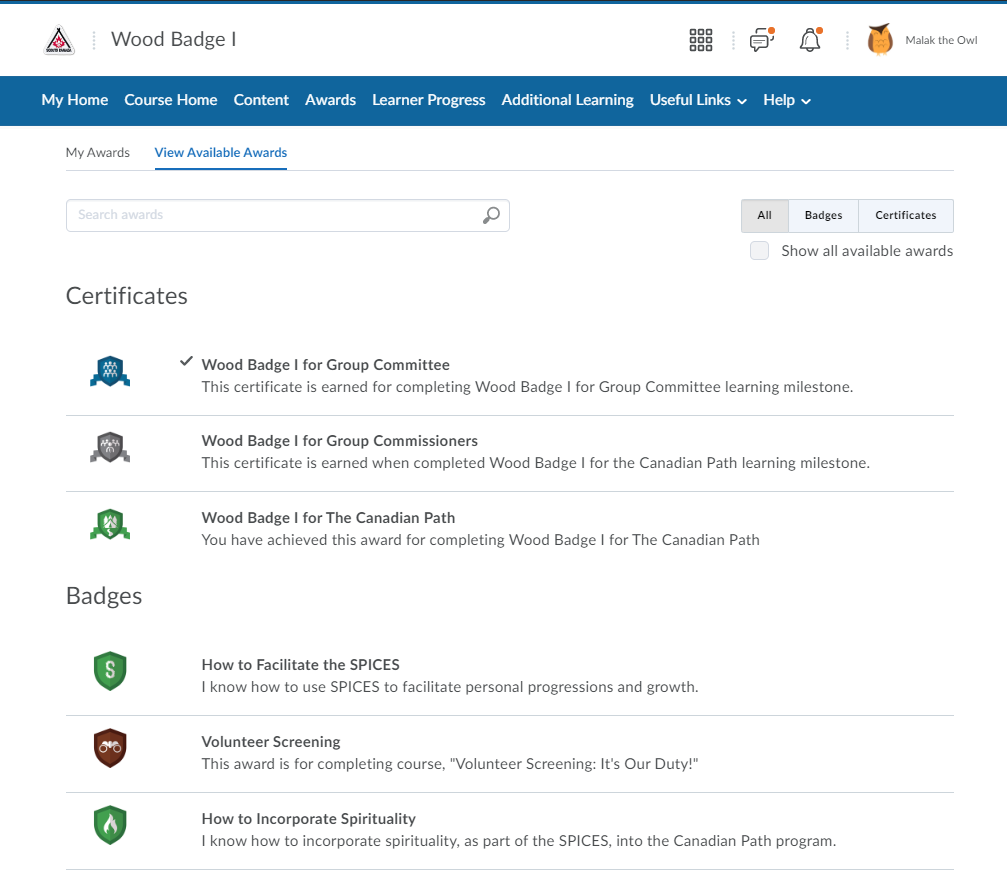Screen dimensions: 1007x876
Task: Expand the Useful Links dropdown
Action: tap(698, 100)
